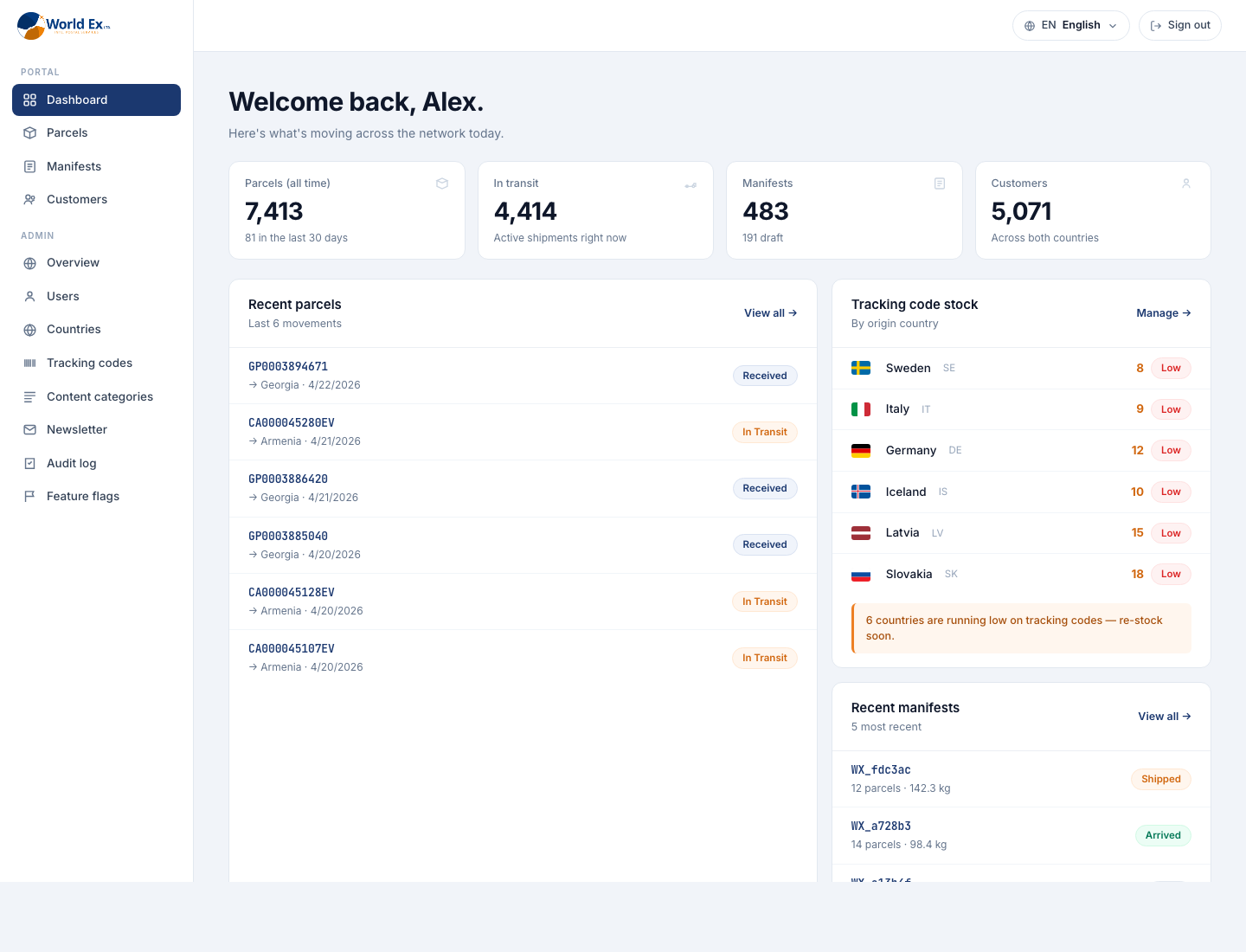This screenshot has height=952, width=1246.
Task: Click the sign out arrow icon
Action: click(1156, 26)
